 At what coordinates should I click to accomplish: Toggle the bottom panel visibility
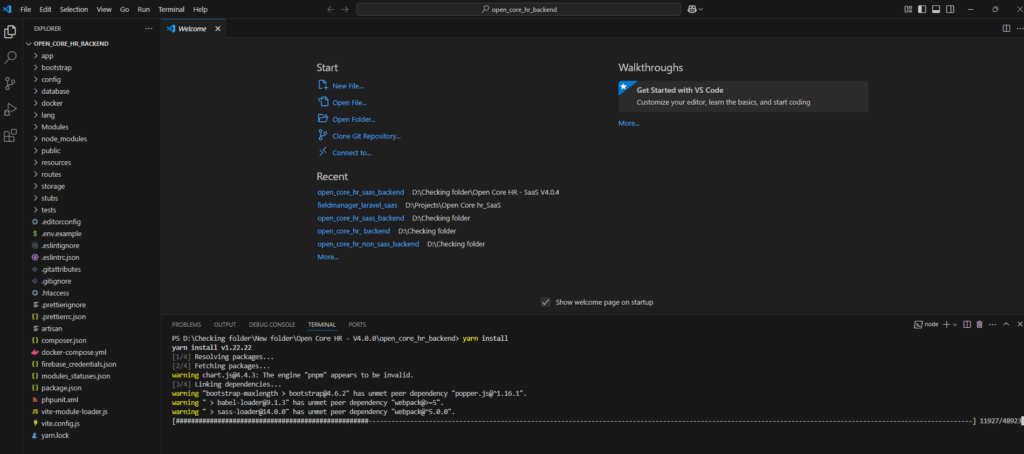coord(936,9)
